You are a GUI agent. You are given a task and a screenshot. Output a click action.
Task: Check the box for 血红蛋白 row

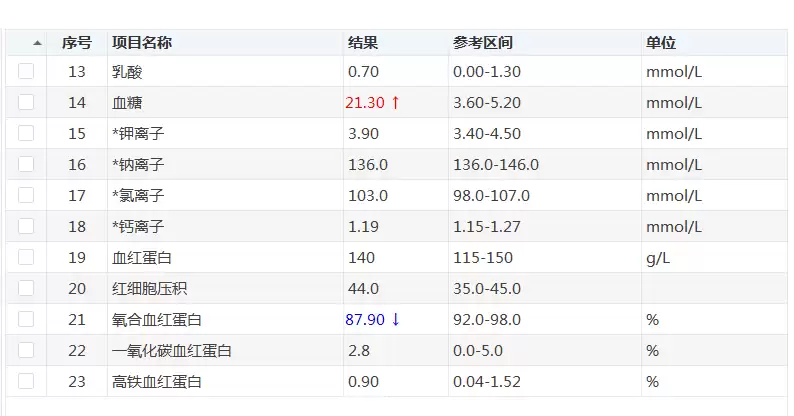26,257
